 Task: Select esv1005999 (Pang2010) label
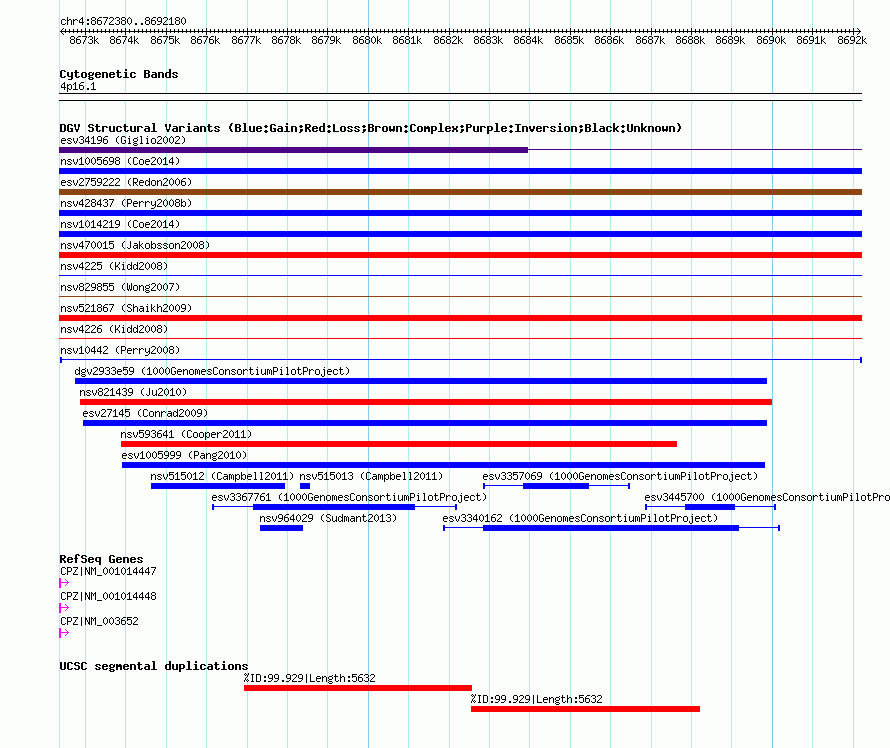click(184, 455)
